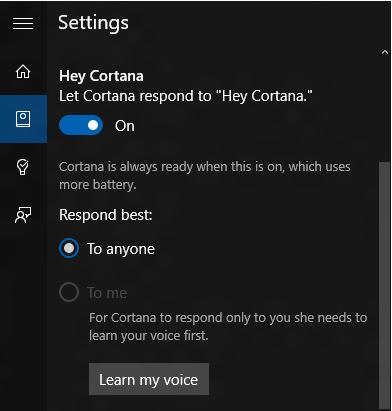Click the Learn my voice button
The width and height of the screenshot is (392, 411).
pos(149,379)
